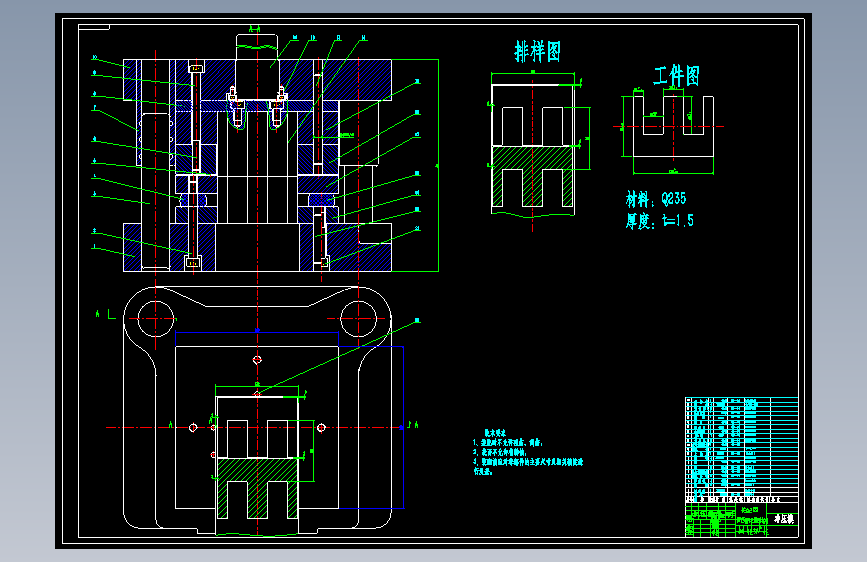The width and height of the screenshot is (867, 562).
Task: Click the 厚度: t=1.5 annotation
Action: pos(659,221)
